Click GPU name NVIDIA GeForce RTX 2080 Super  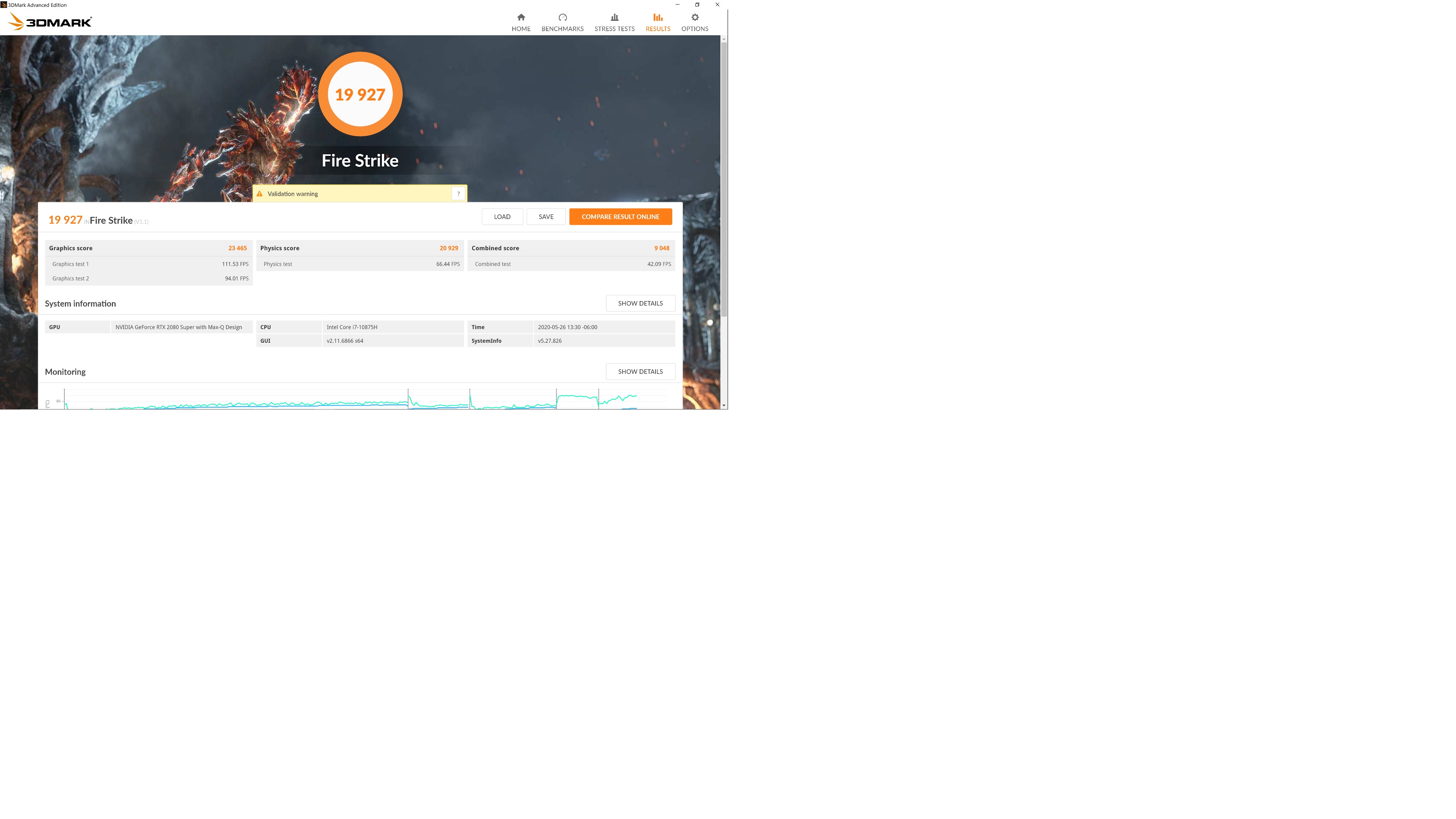click(179, 327)
